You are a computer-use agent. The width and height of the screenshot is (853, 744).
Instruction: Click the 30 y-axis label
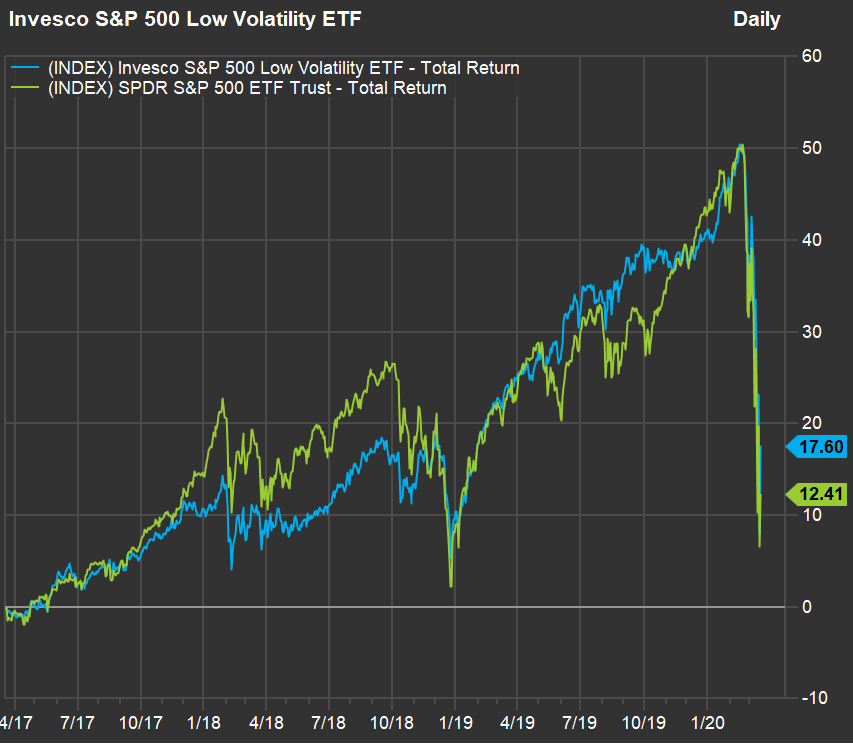pos(811,332)
